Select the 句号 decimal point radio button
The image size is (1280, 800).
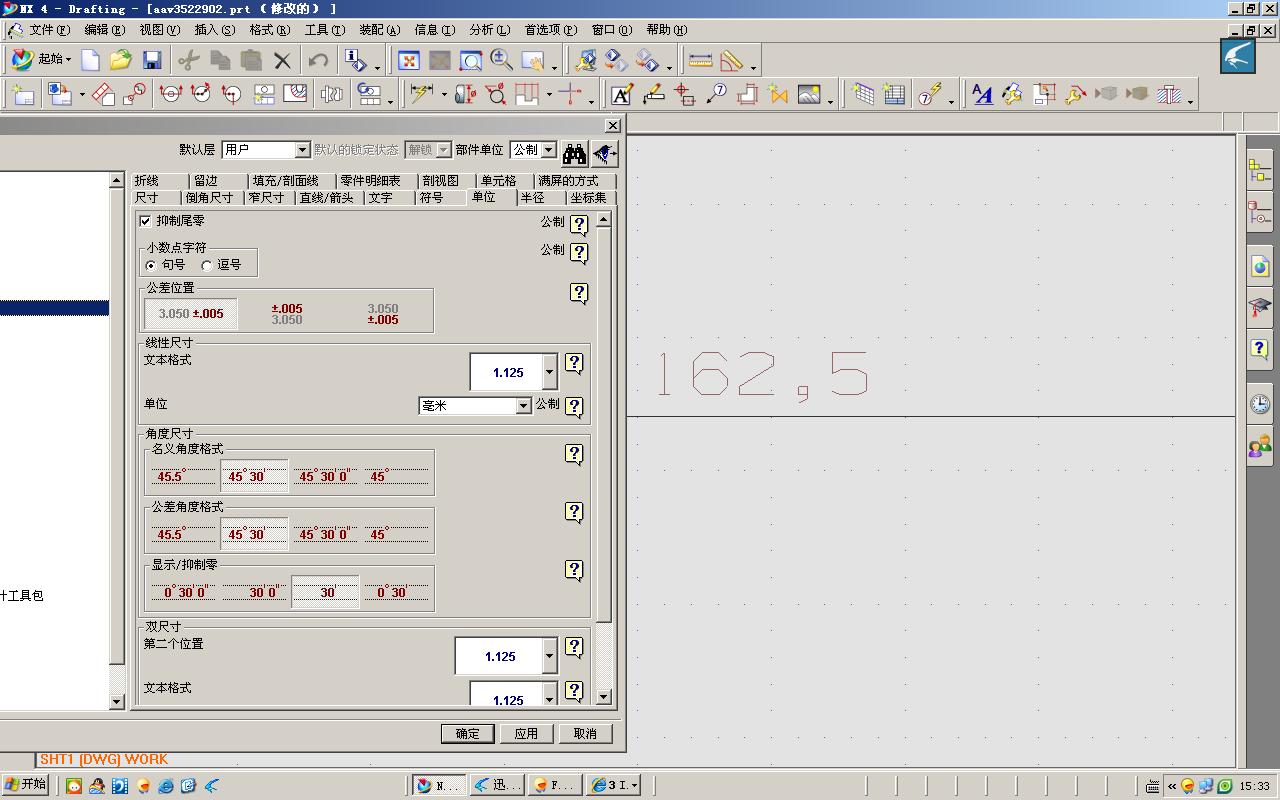[151, 265]
